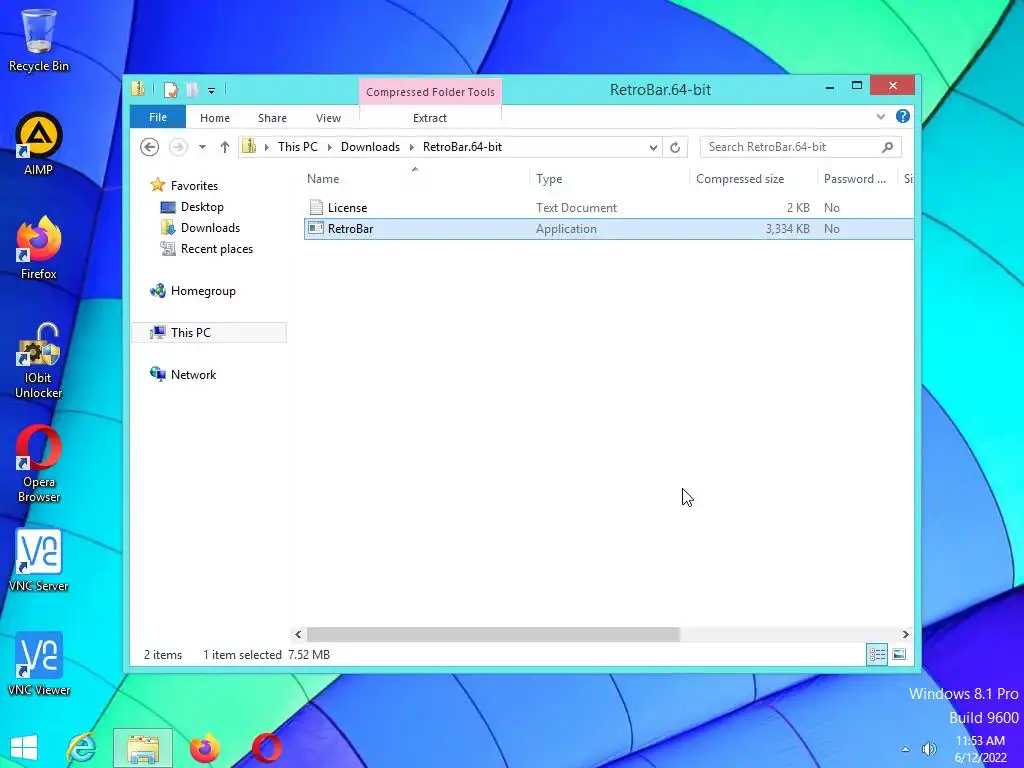Open Internet Explorer from the taskbar
This screenshot has width=1024, height=768.
point(82,748)
